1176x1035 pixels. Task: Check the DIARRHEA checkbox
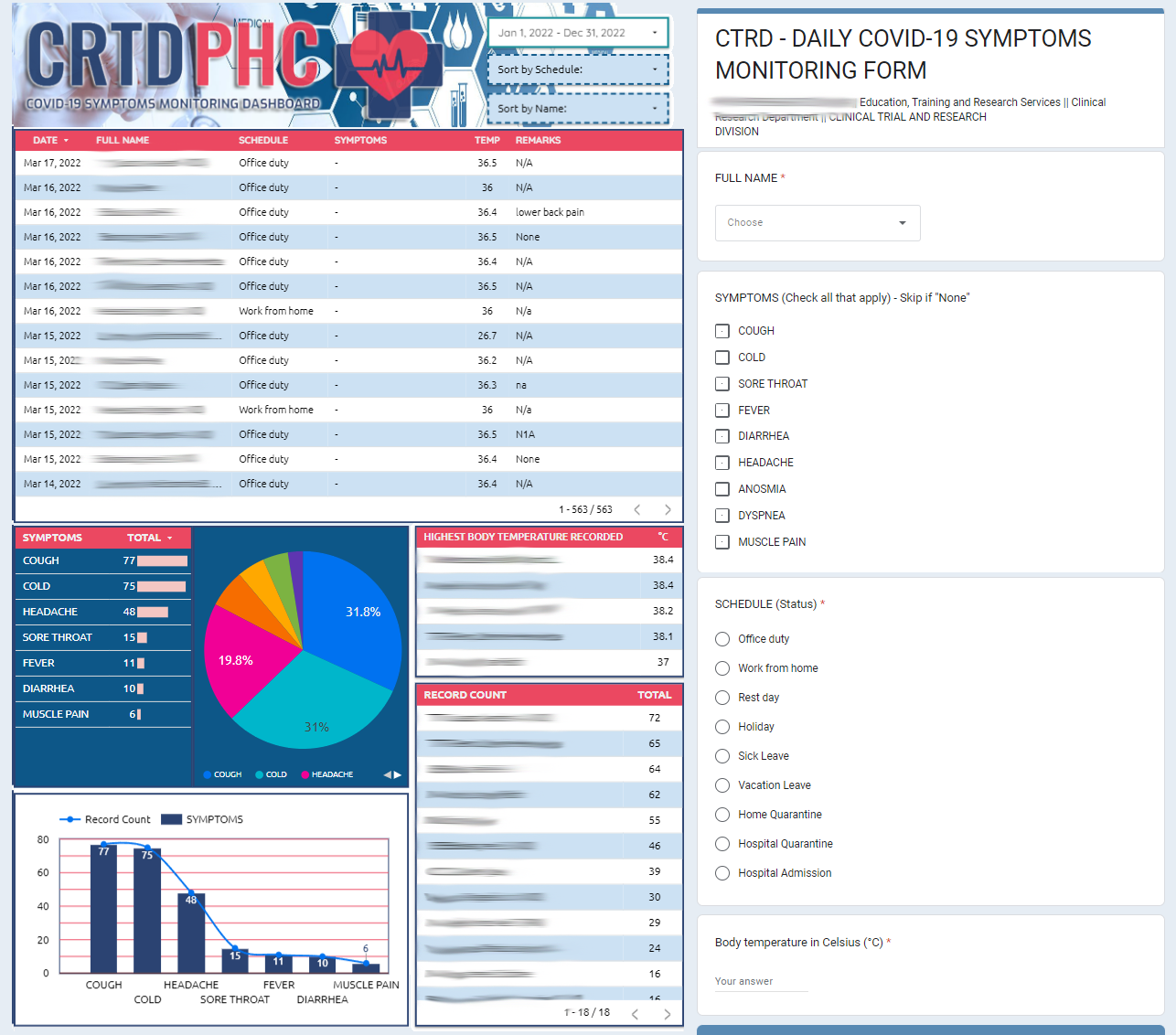[722, 436]
